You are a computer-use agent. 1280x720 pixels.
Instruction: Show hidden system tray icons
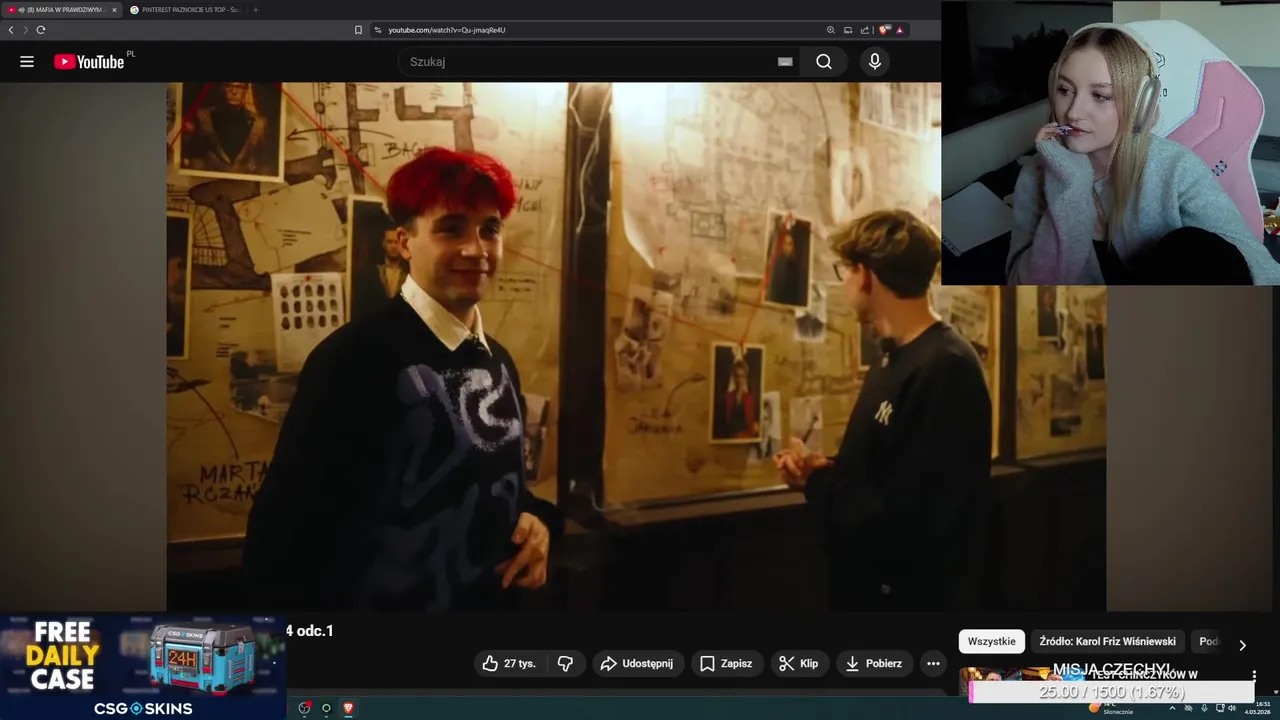1172,708
